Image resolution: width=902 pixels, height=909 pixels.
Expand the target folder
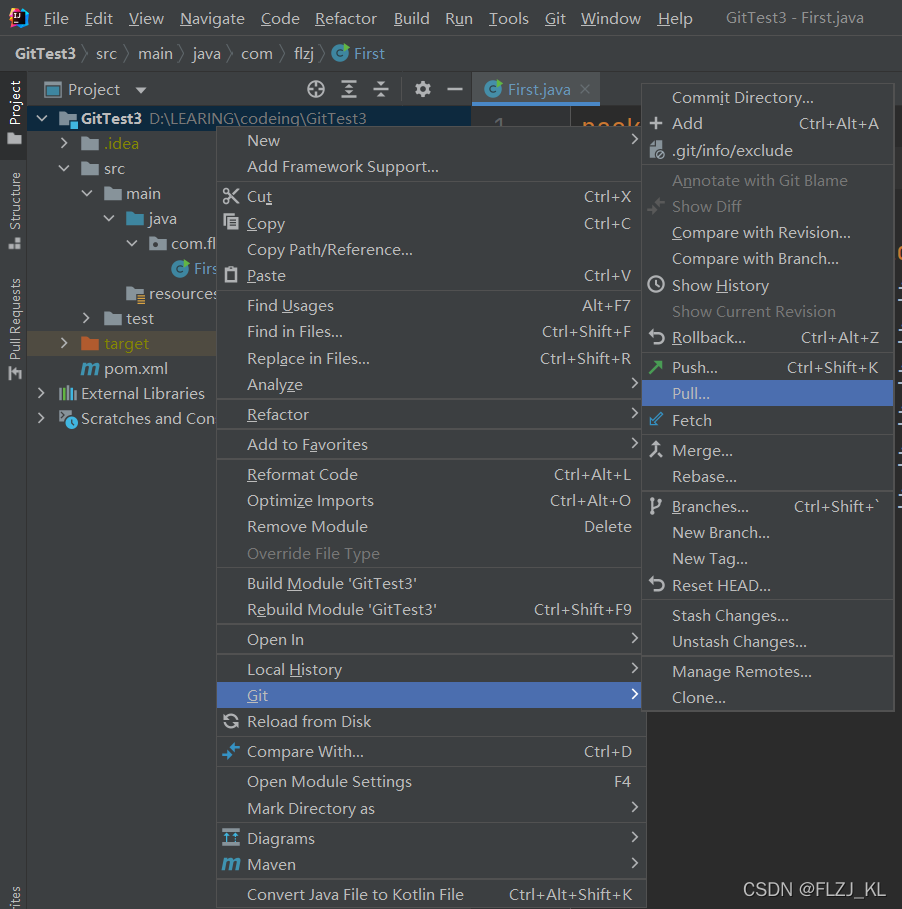tap(64, 343)
